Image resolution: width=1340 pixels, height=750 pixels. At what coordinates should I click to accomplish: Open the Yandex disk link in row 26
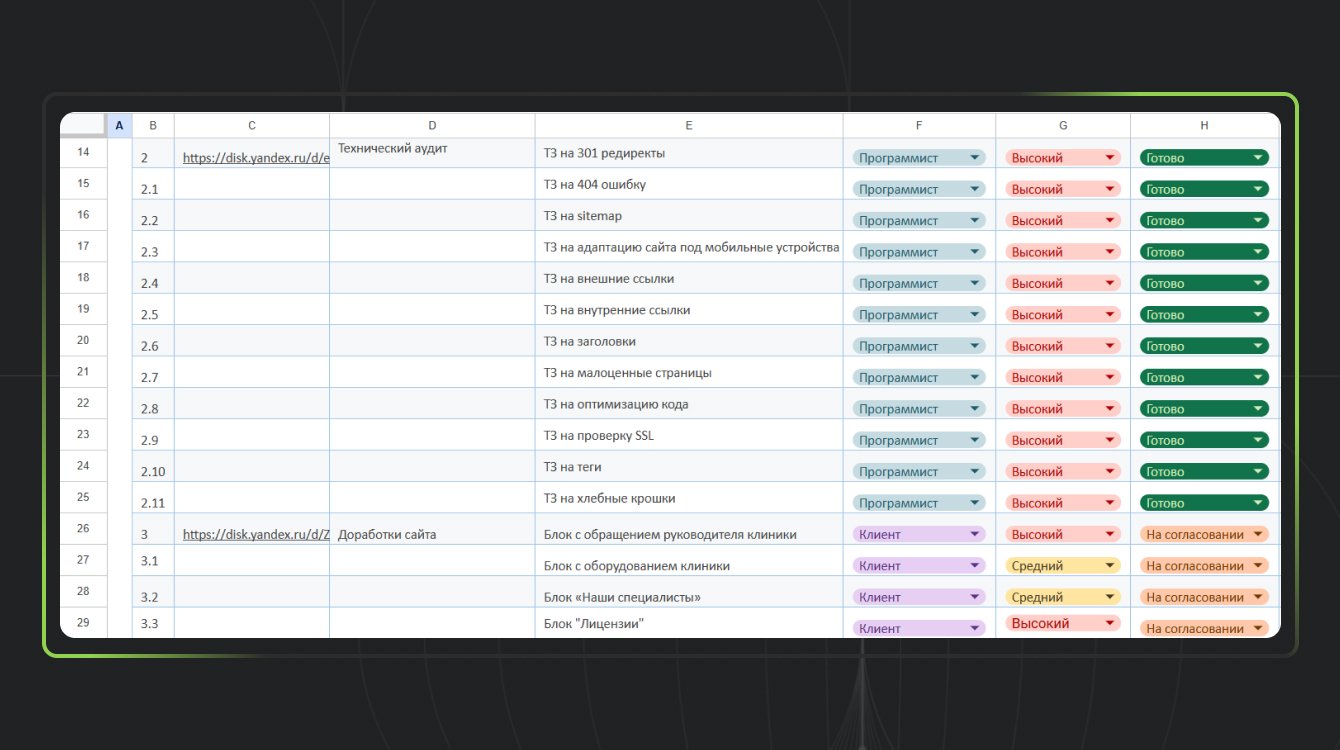click(255, 535)
